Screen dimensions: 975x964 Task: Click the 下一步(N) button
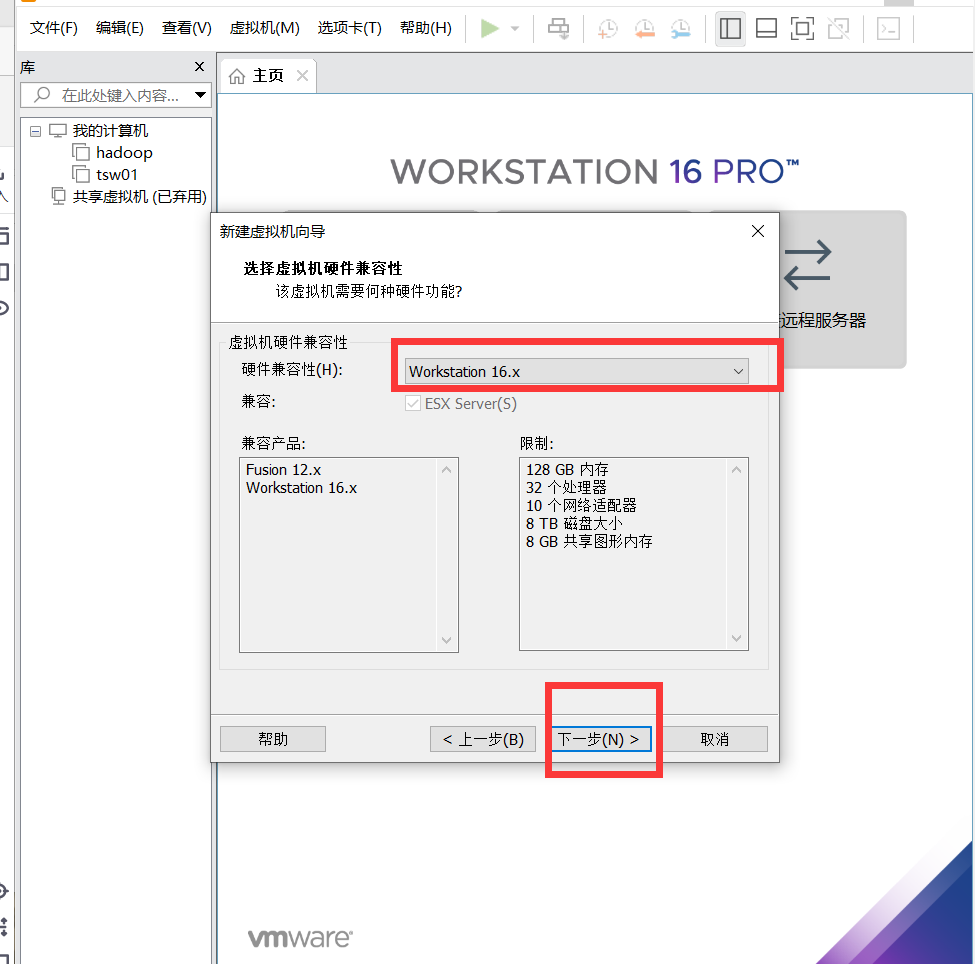[x=601, y=738]
